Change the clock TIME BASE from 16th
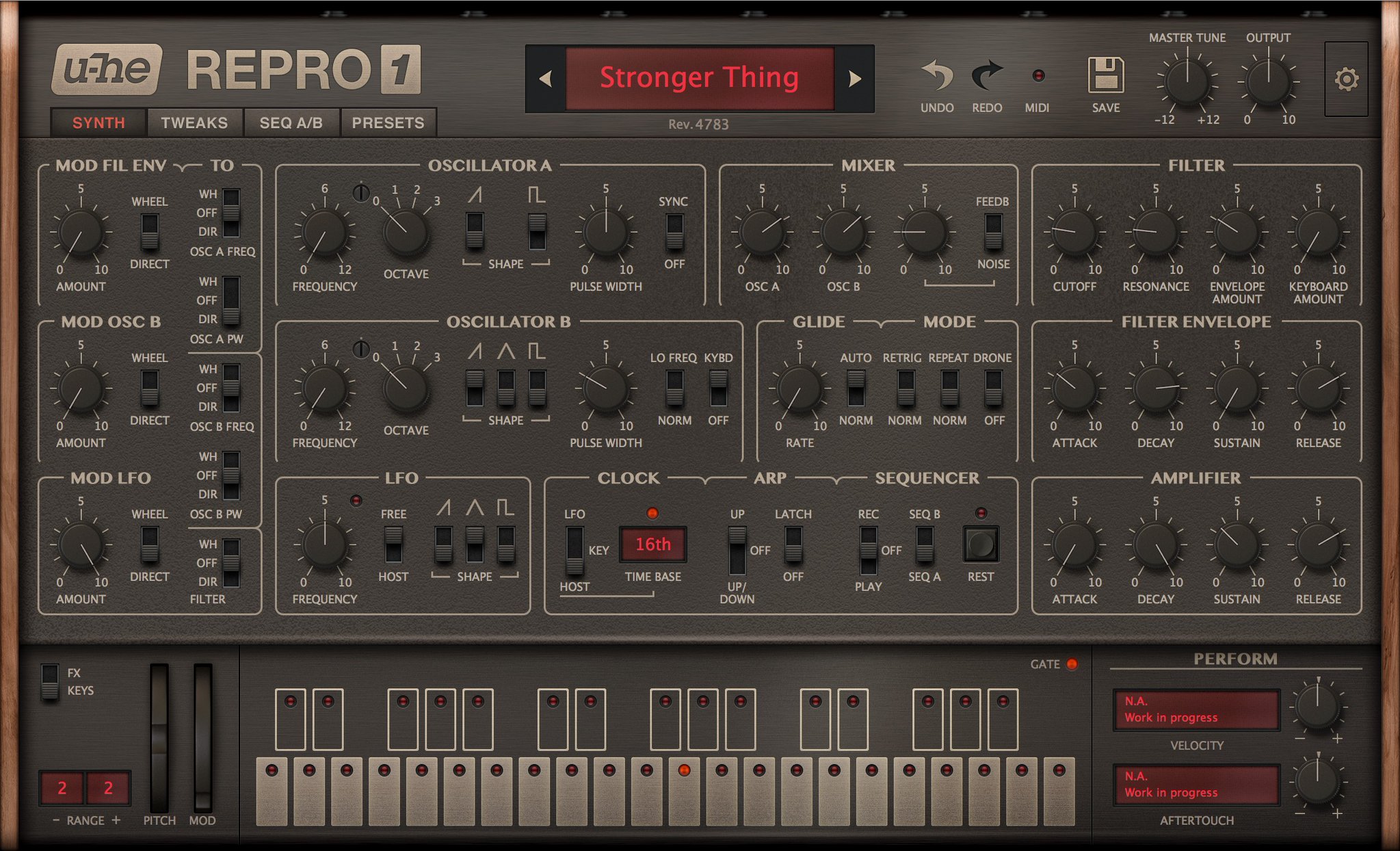The height and width of the screenshot is (851, 1400). coord(652,545)
